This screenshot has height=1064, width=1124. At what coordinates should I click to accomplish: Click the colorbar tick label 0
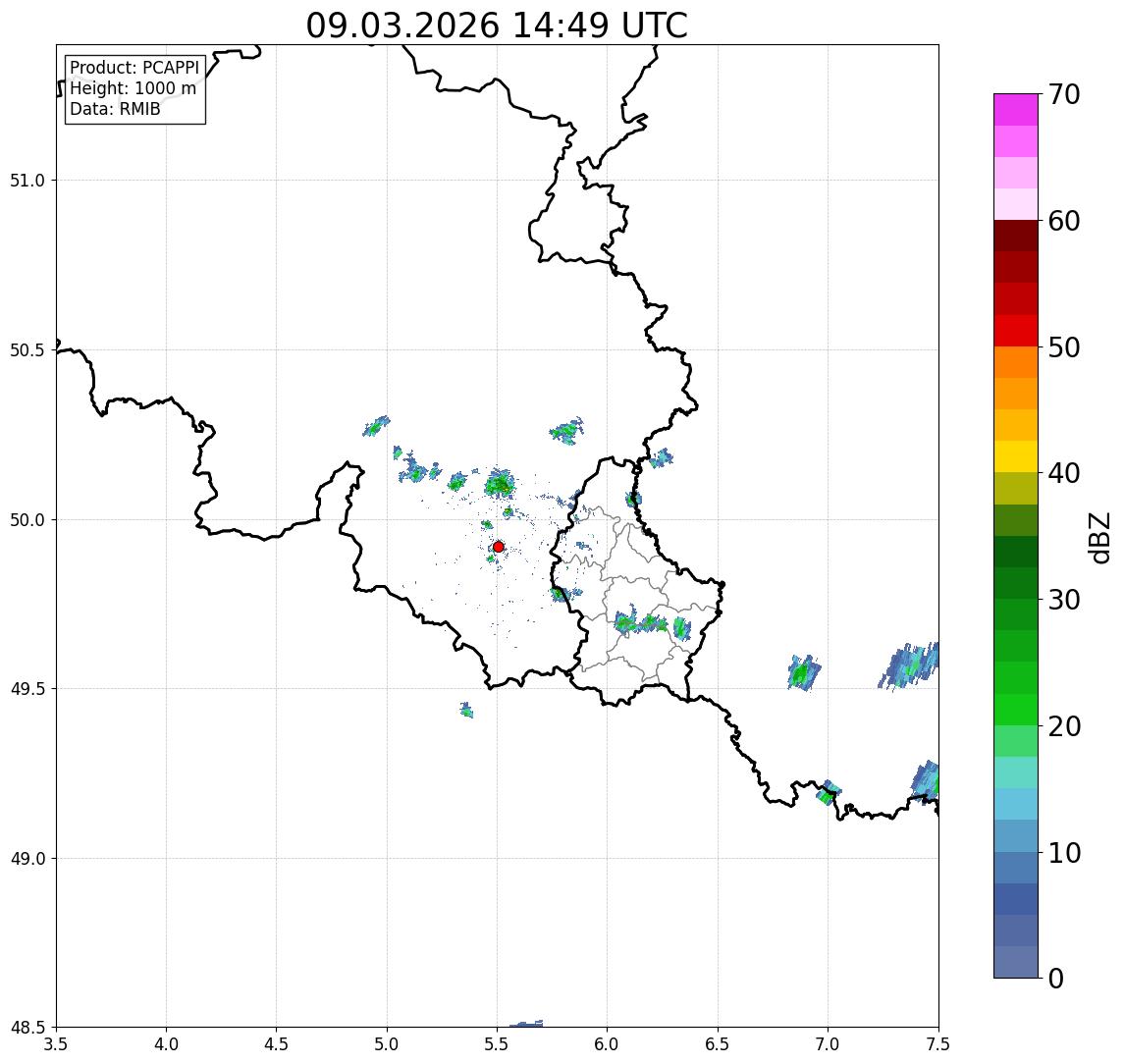click(1056, 978)
